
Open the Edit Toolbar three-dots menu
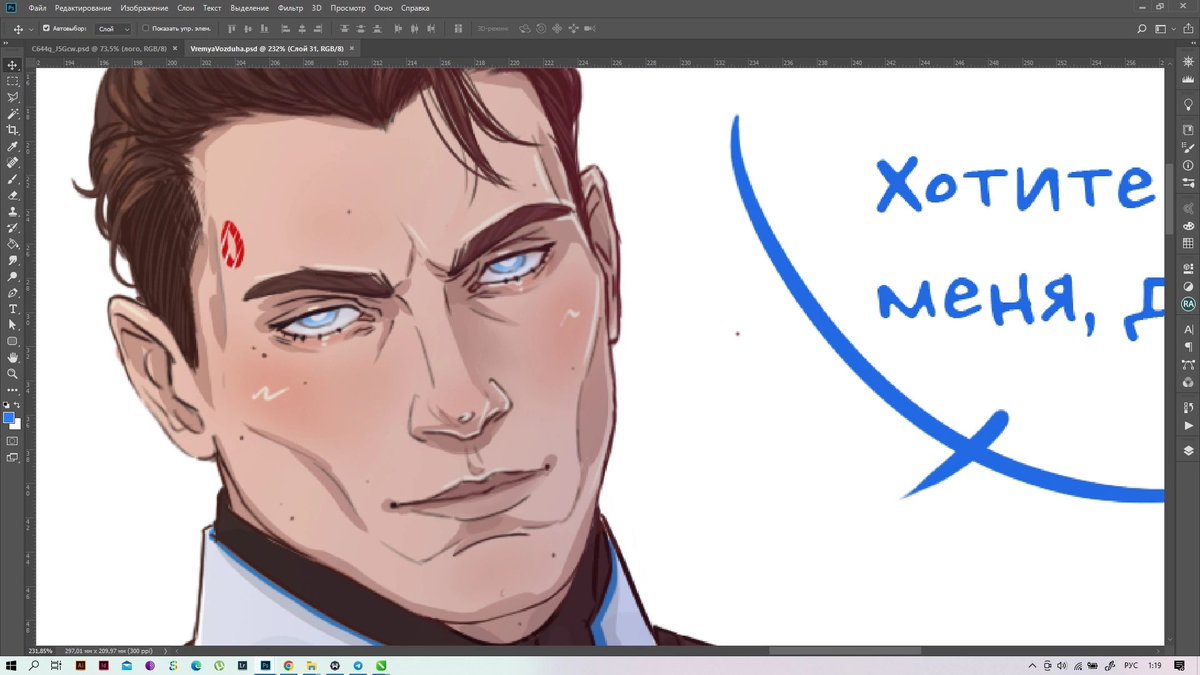tap(13, 390)
